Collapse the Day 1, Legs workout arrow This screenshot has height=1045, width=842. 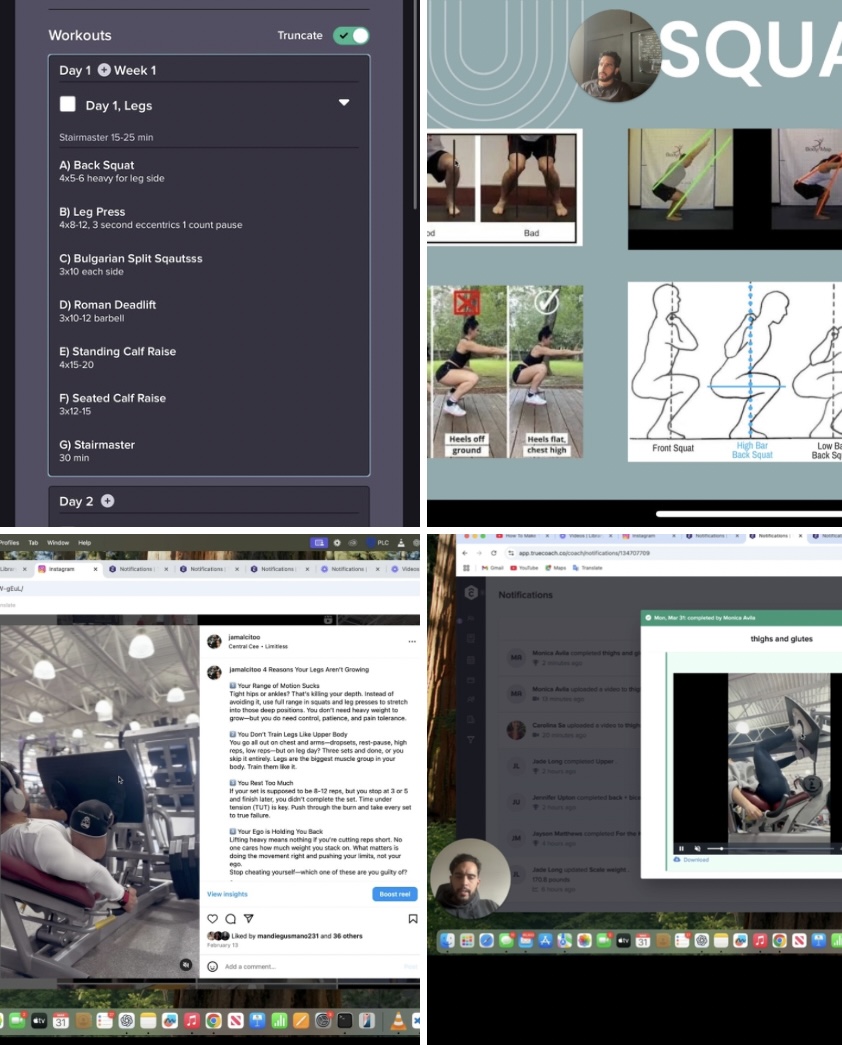344,103
